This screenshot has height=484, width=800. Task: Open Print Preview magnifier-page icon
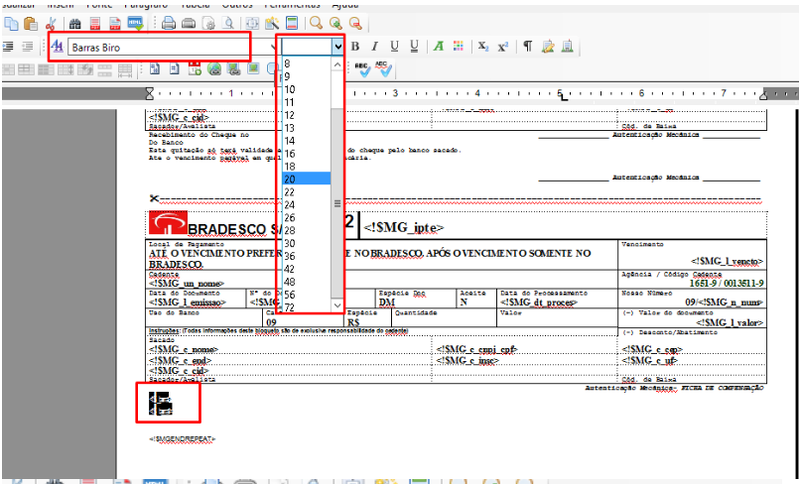pos(228,23)
